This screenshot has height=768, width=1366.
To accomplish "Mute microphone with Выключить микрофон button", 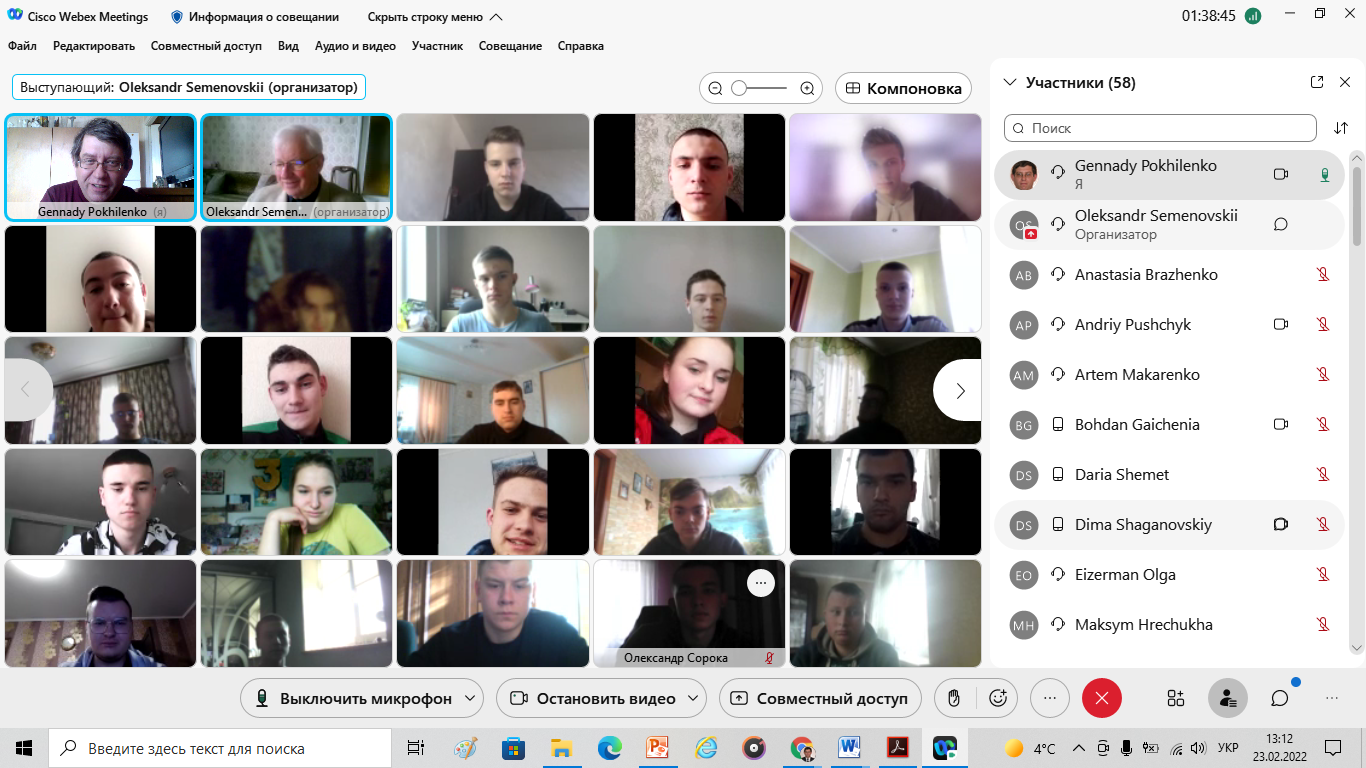I will coord(353,698).
